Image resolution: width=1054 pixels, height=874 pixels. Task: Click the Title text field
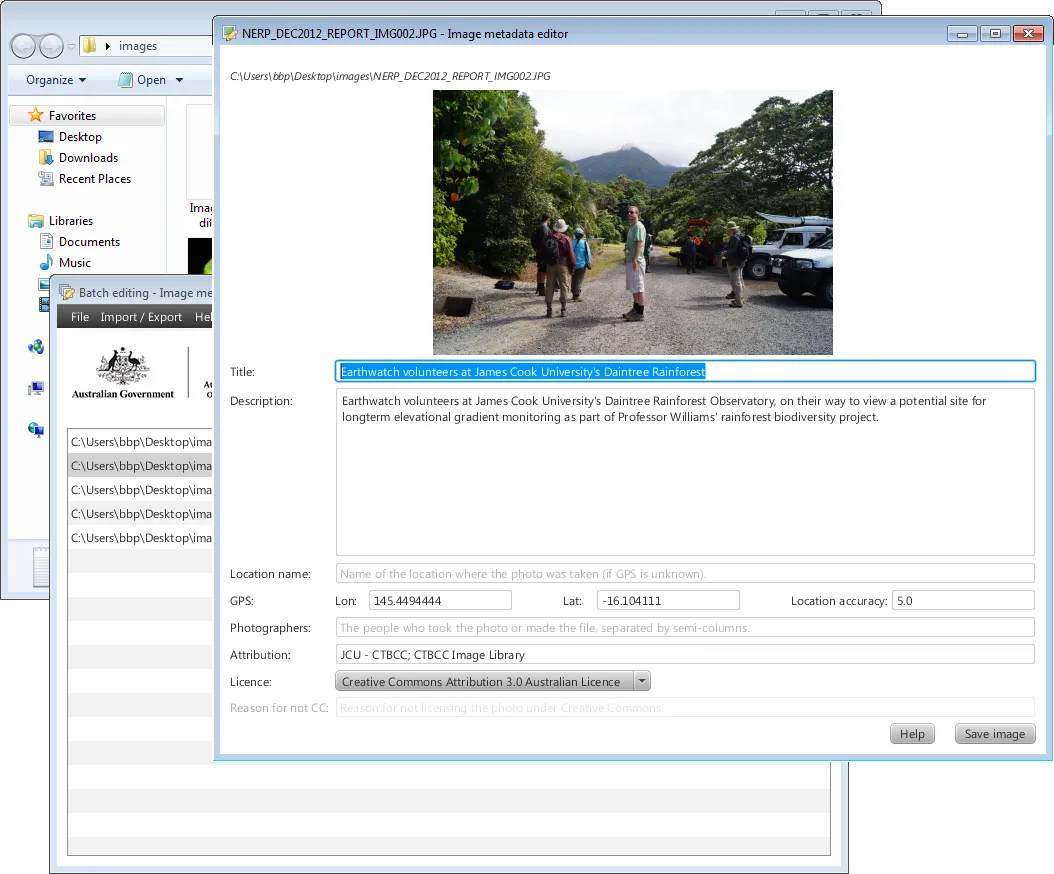685,371
